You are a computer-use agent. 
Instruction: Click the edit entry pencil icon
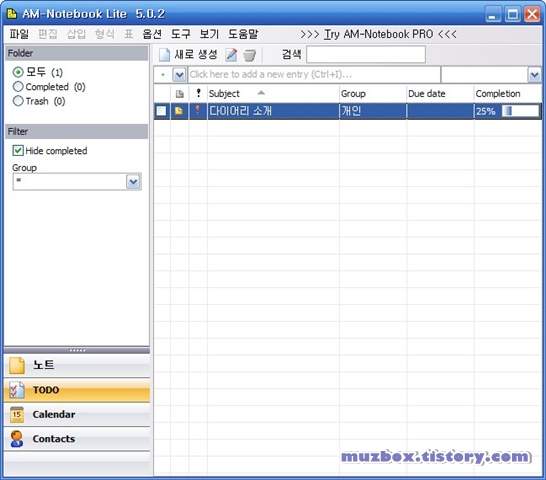(x=231, y=55)
